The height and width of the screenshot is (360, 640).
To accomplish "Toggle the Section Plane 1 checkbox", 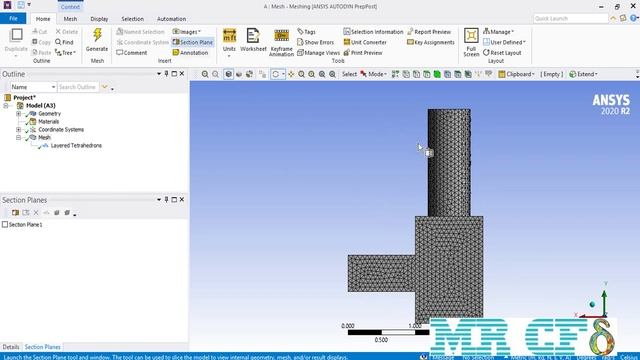I will click(5, 224).
